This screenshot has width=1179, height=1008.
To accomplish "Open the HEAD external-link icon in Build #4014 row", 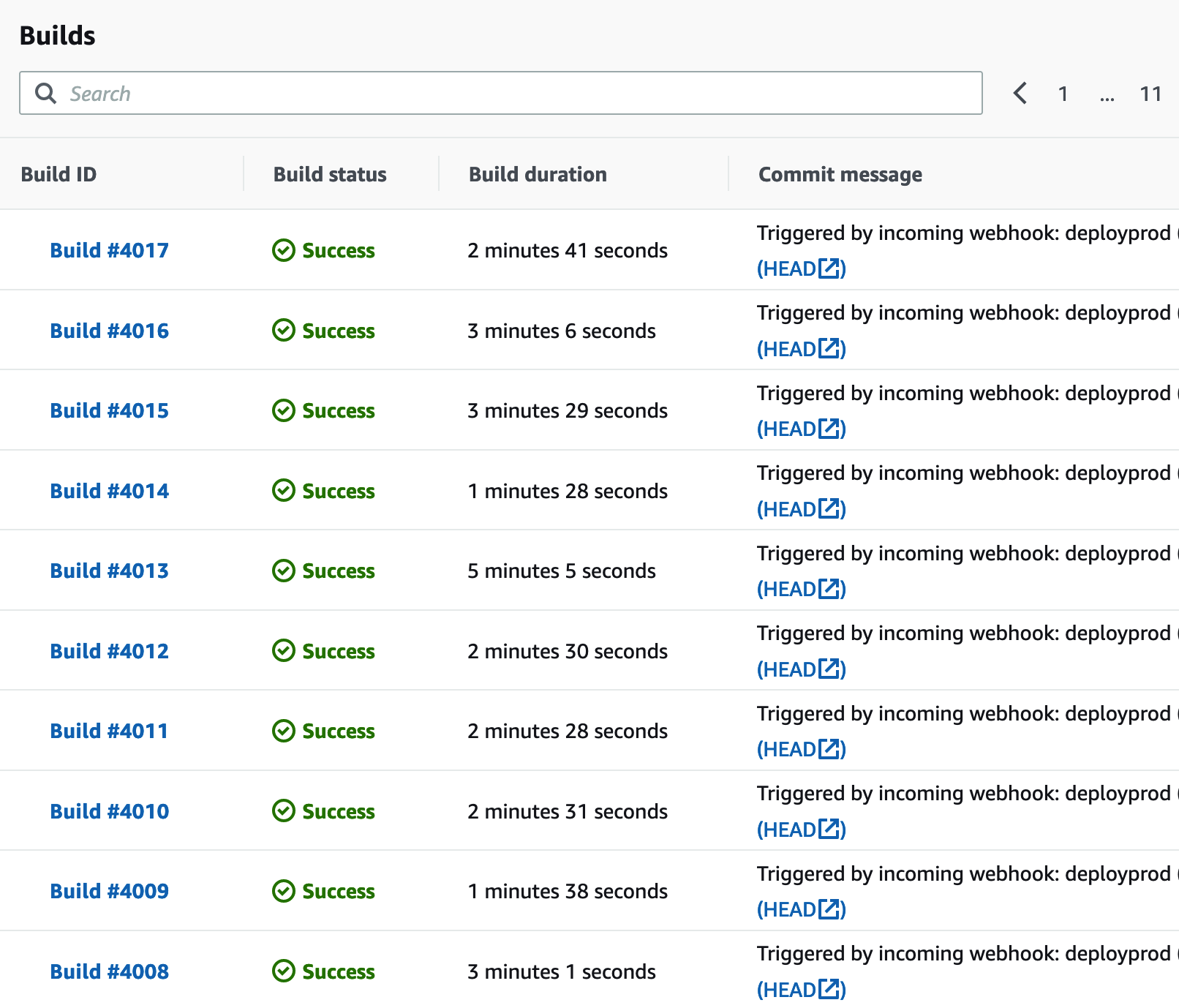I will click(x=828, y=508).
